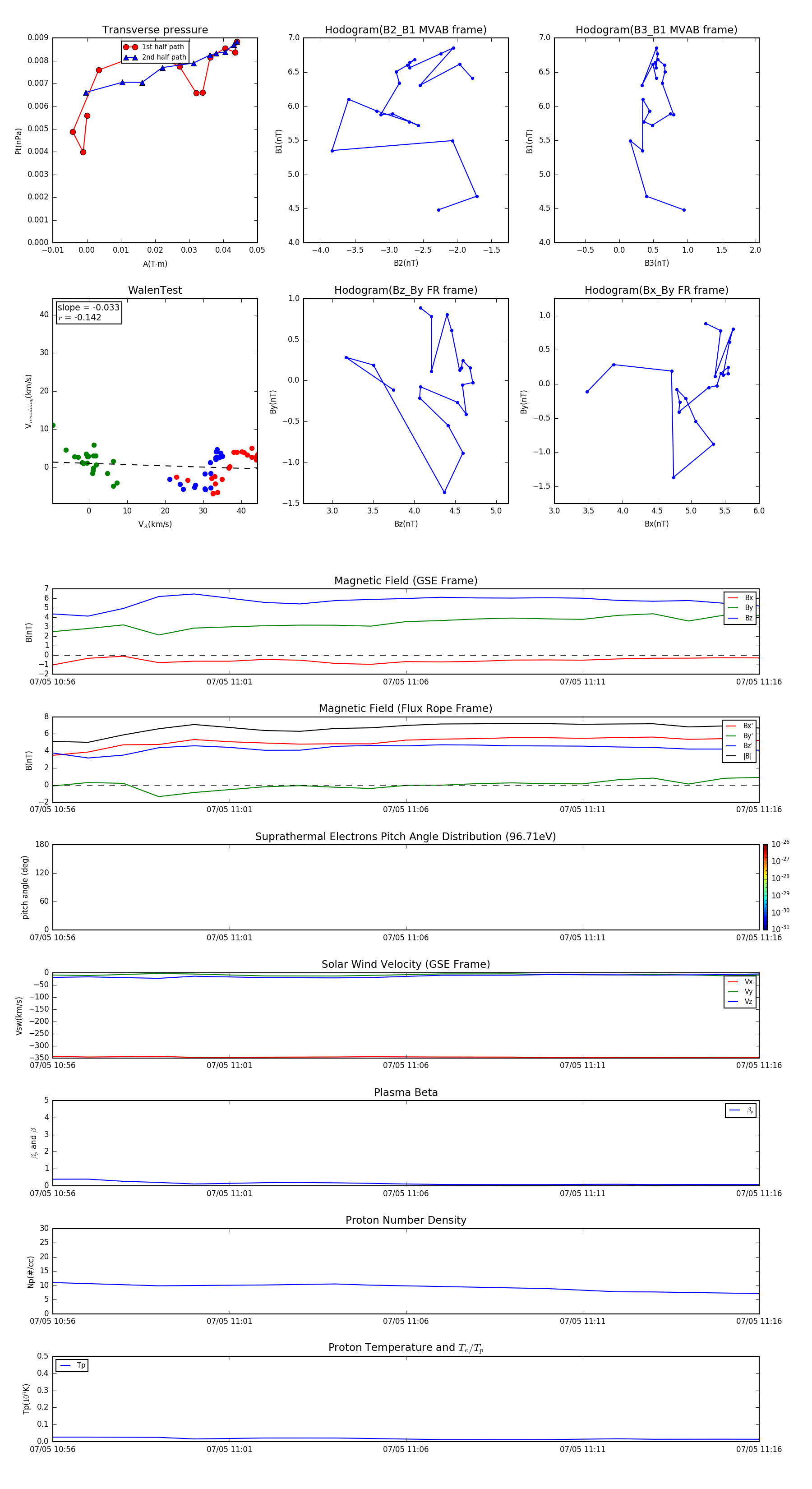This screenshot has width=812, height=1489.
Task: Click the '10^-26' colorbar label
Action: click(x=780, y=844)
